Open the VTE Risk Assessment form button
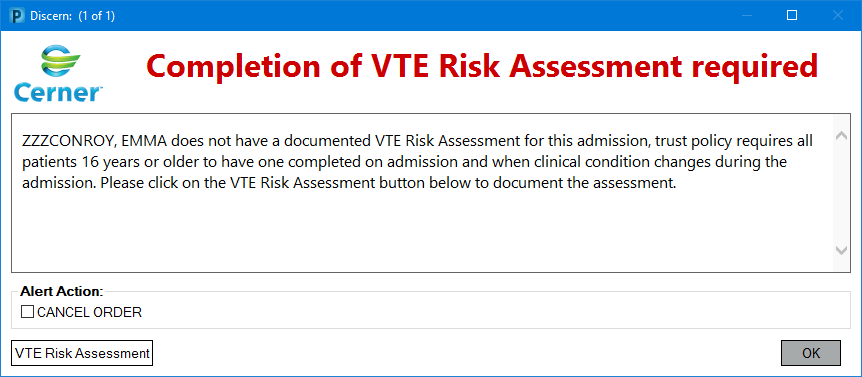This screenshot has width=862, height=377. 82,353
